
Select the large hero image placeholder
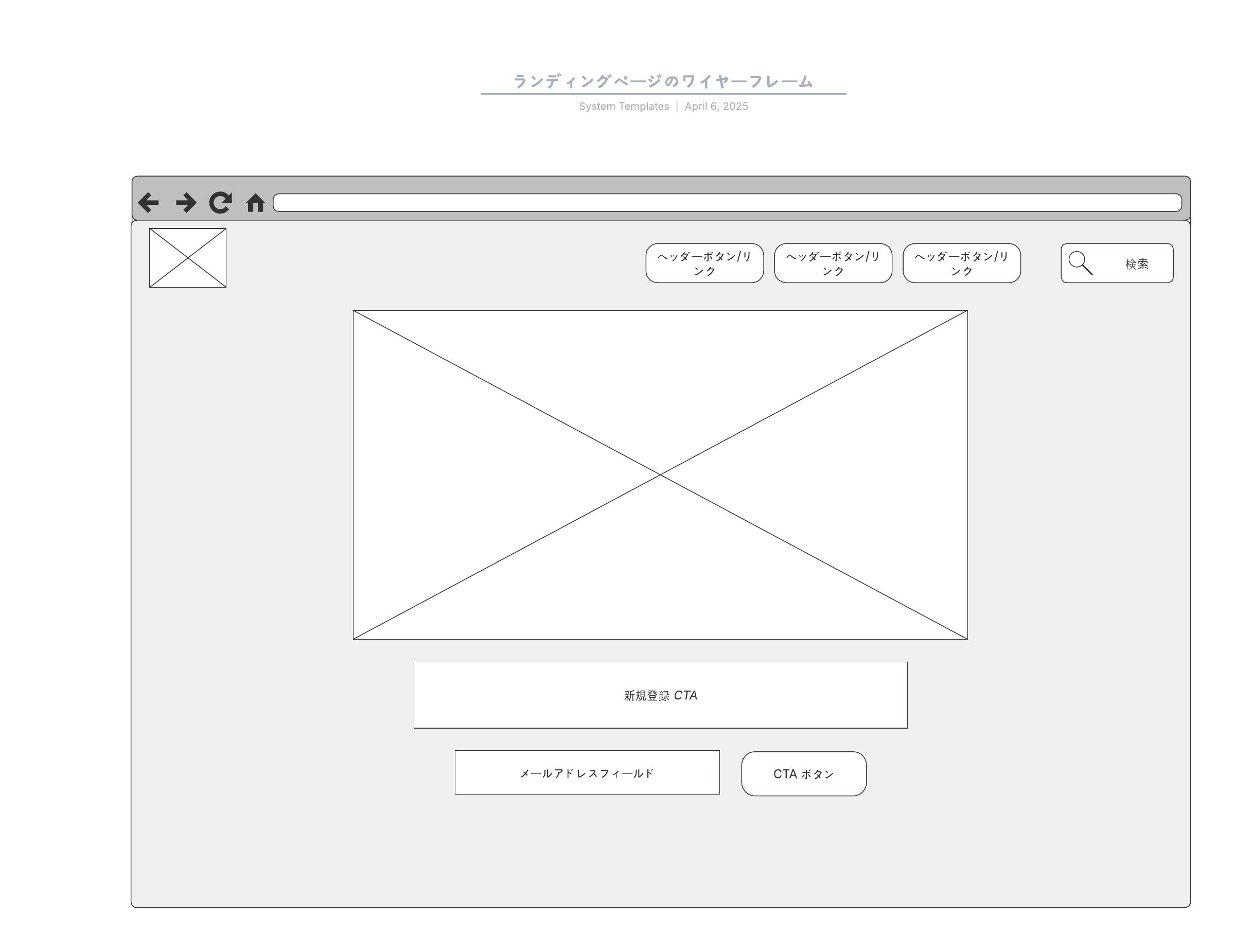(x=660, y=475)
